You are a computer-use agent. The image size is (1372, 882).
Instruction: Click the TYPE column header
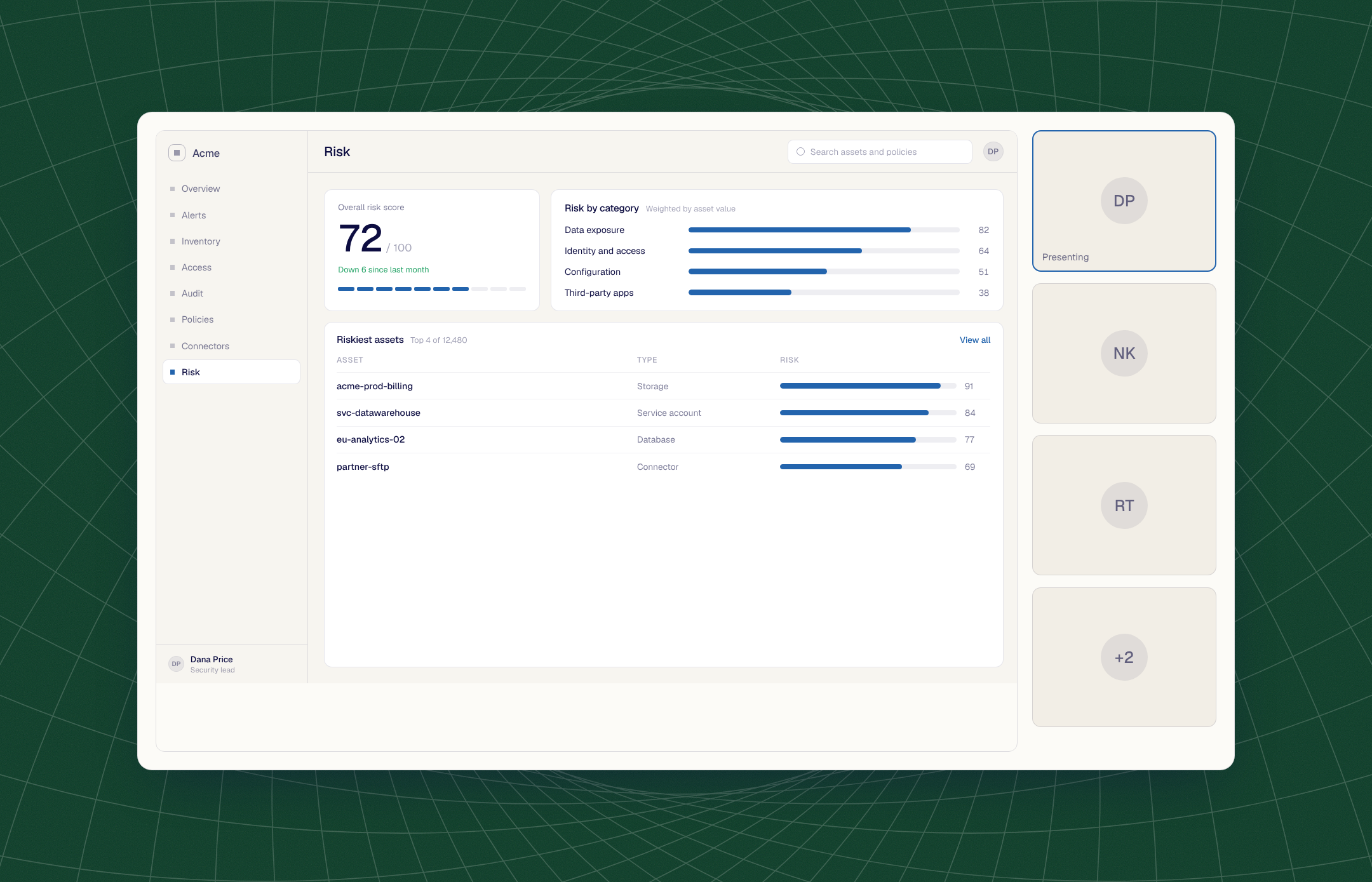tap(647, 360)
